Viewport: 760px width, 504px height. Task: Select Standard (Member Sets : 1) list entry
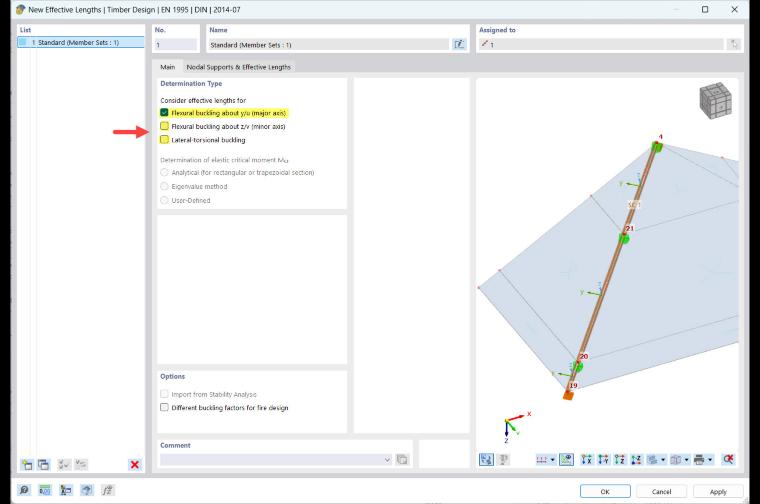pos(80,43)
